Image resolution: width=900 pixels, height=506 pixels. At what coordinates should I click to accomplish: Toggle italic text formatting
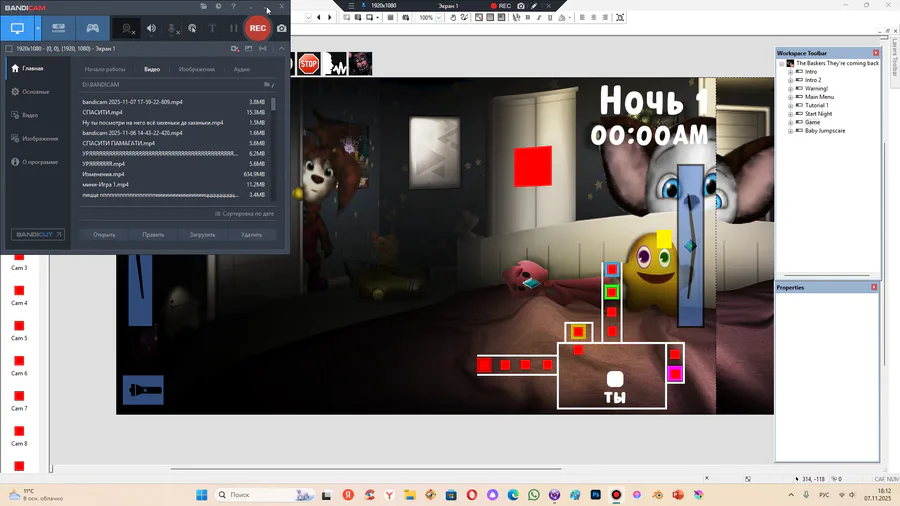539,18
